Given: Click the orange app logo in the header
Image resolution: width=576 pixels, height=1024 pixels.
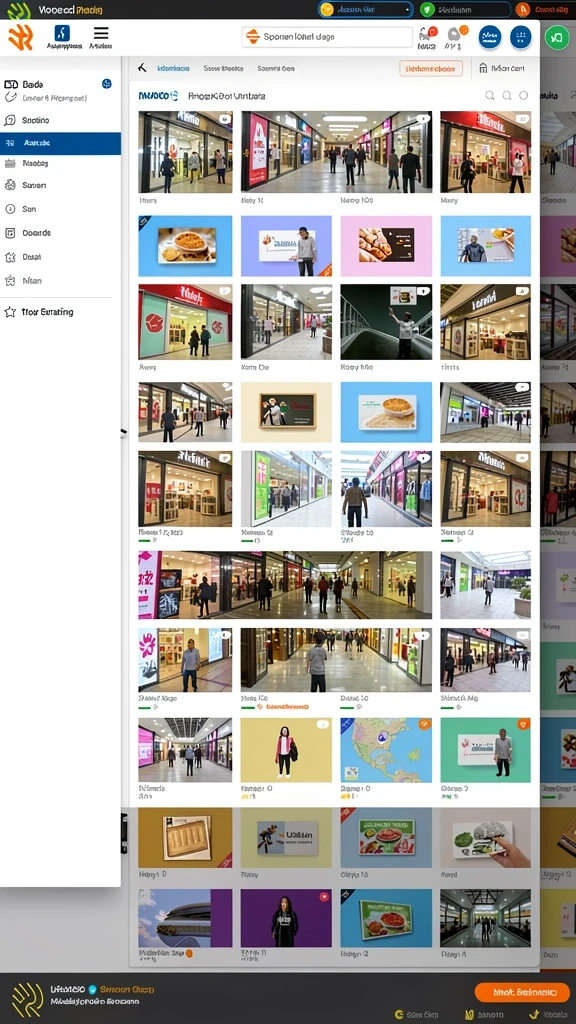Looking at the screenshot, I should (20, 37).
